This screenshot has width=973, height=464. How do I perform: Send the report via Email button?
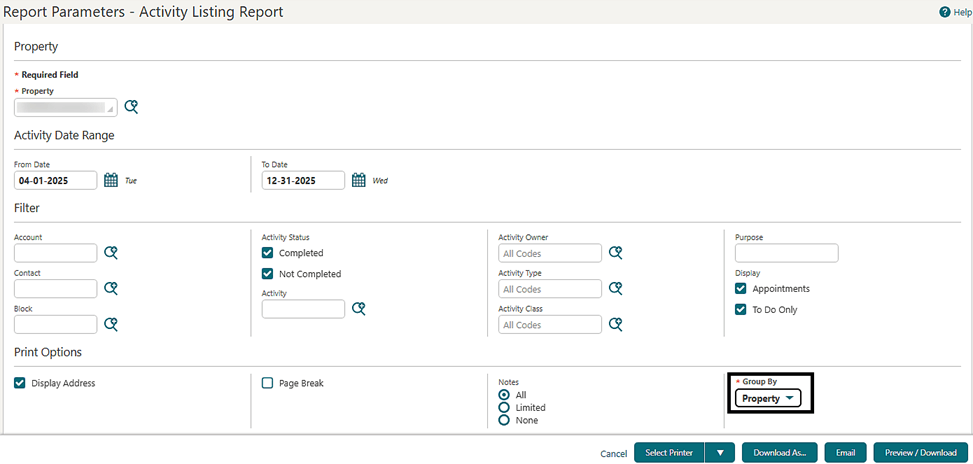click(x=846, y=453)
